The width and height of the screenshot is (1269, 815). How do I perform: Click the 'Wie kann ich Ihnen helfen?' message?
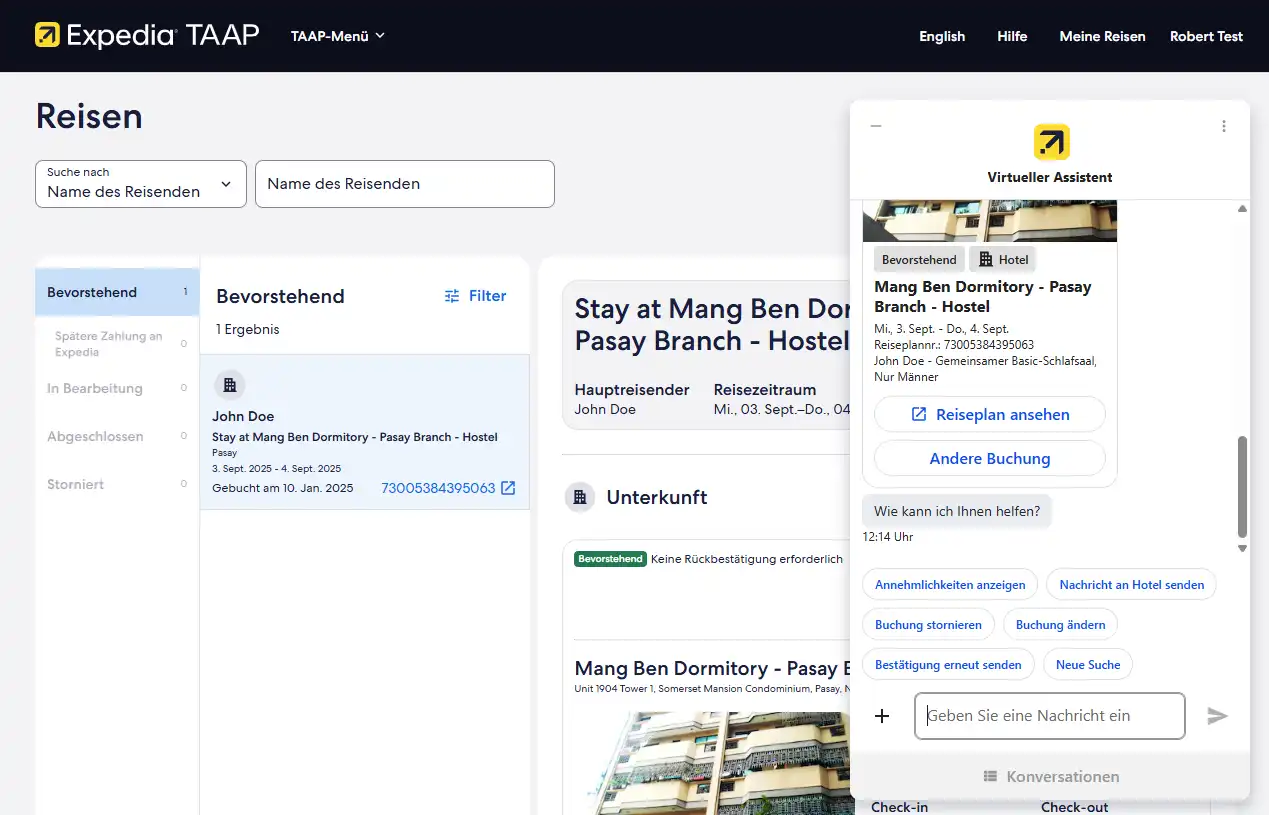pyautogui.click(x=957, y=511)
